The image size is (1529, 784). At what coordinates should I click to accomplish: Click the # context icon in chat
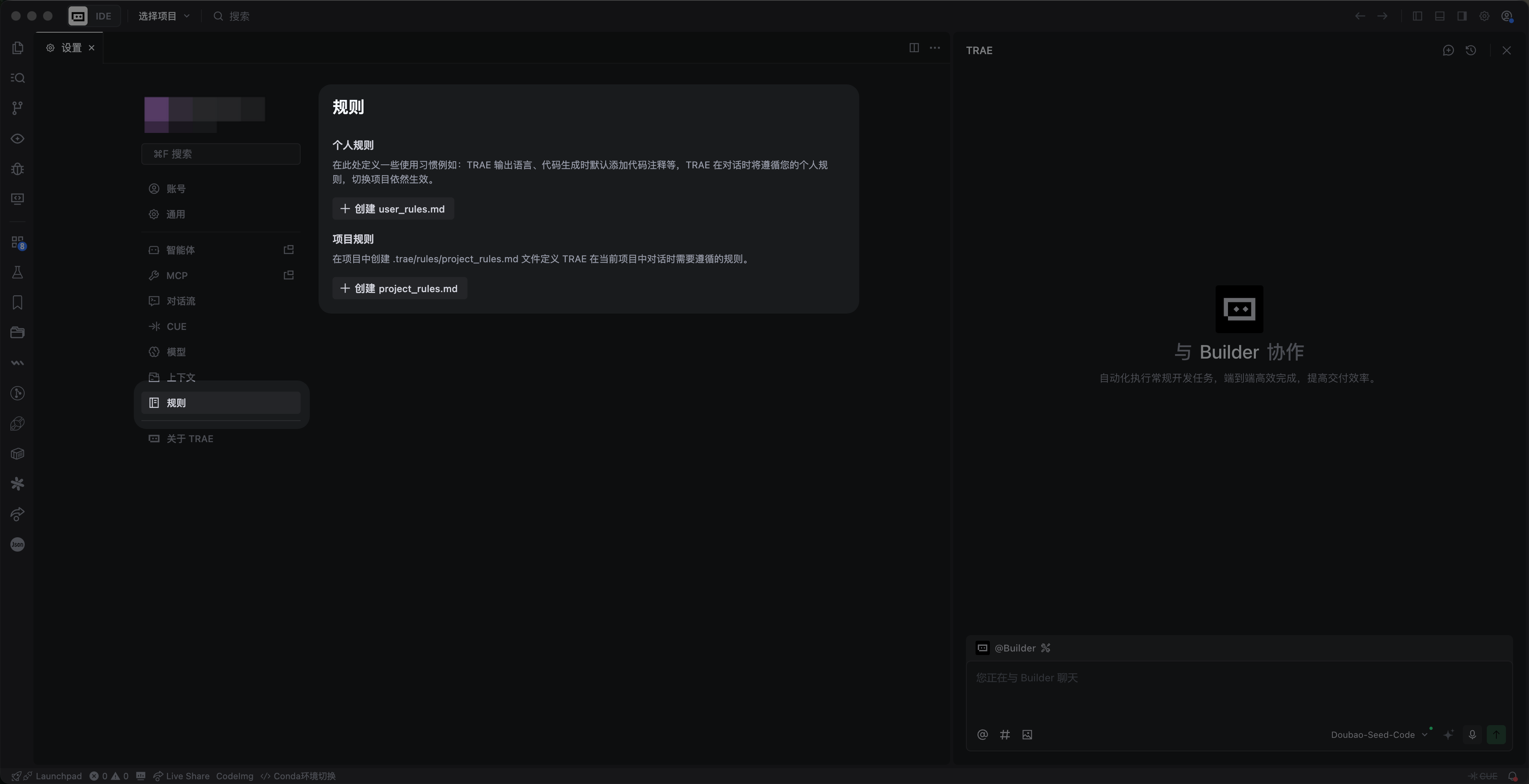pos(1005,735)
